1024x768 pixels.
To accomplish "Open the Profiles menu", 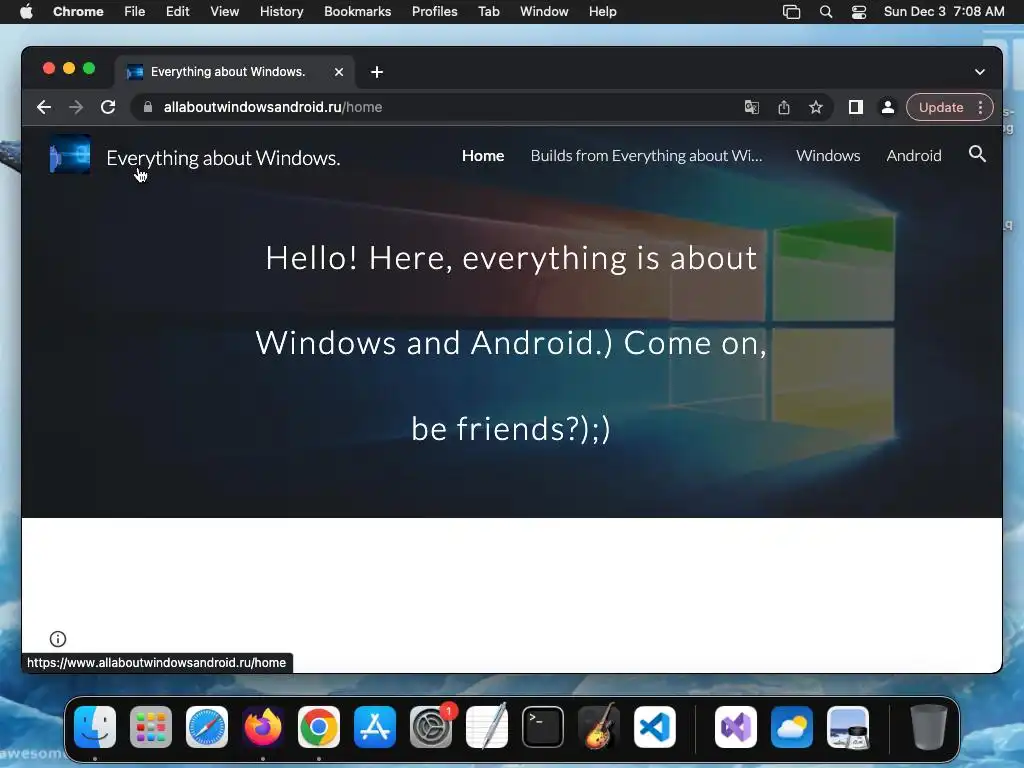I will [x=434, y=12].
